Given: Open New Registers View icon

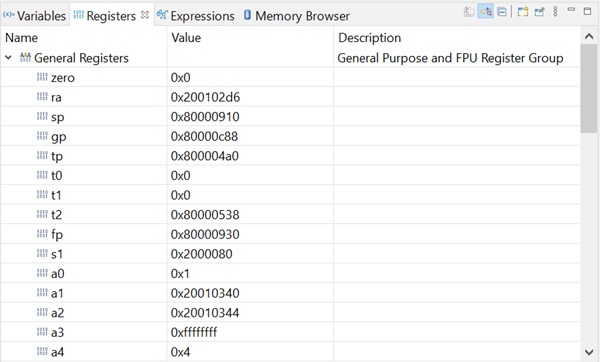Looking at the screenshot, I should [x=523, y=12].
